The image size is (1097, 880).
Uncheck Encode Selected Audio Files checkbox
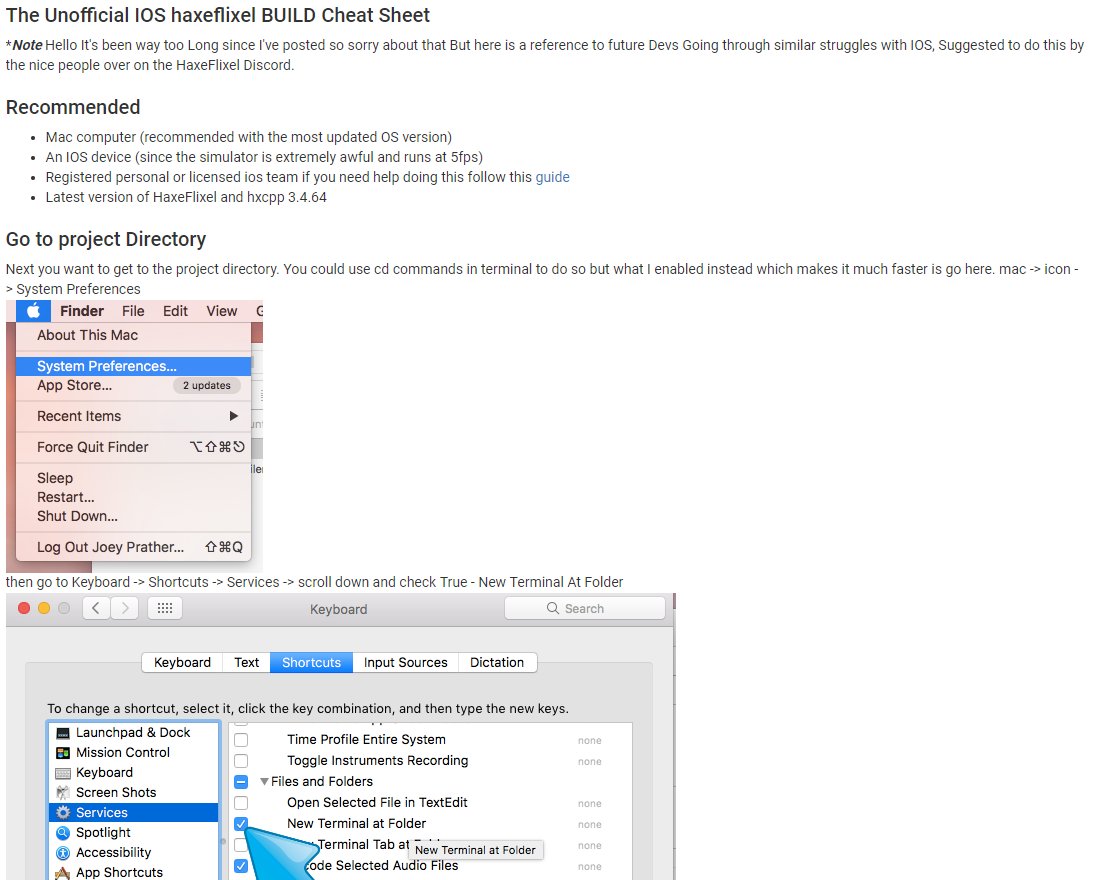(x=241, y=866)
